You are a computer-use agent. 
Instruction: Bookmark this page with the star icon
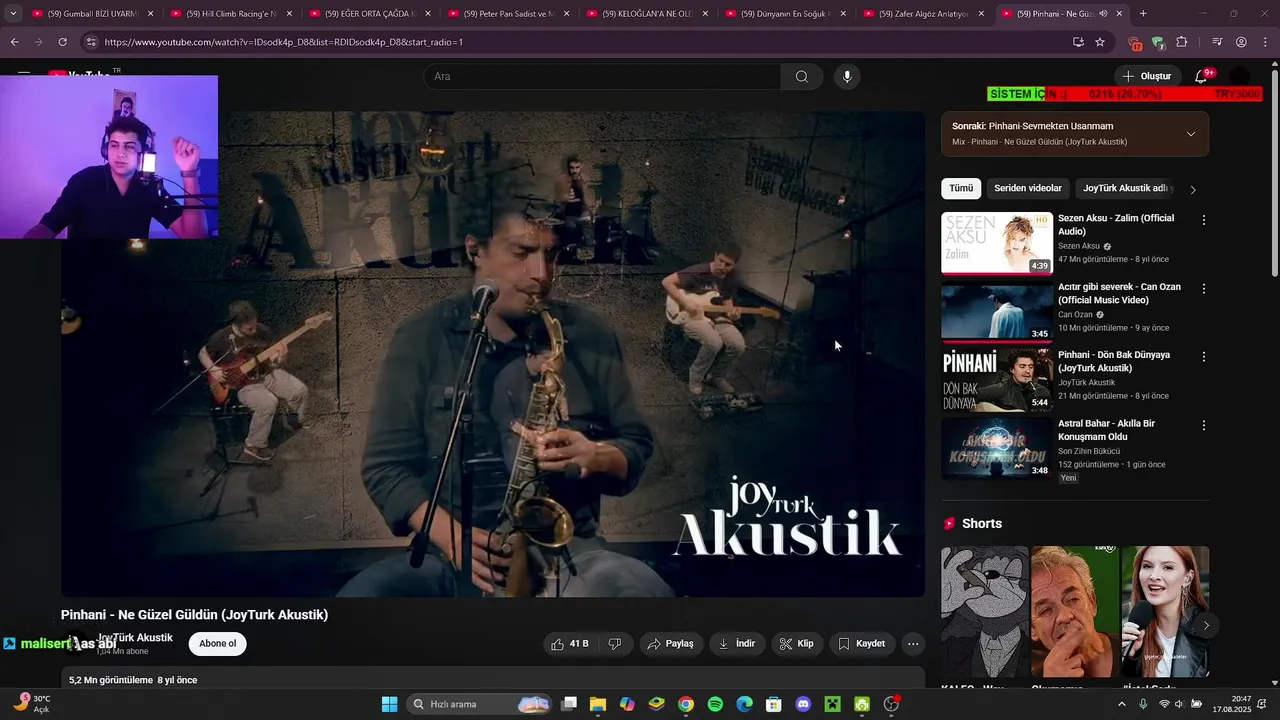(x=1100, y=42)
